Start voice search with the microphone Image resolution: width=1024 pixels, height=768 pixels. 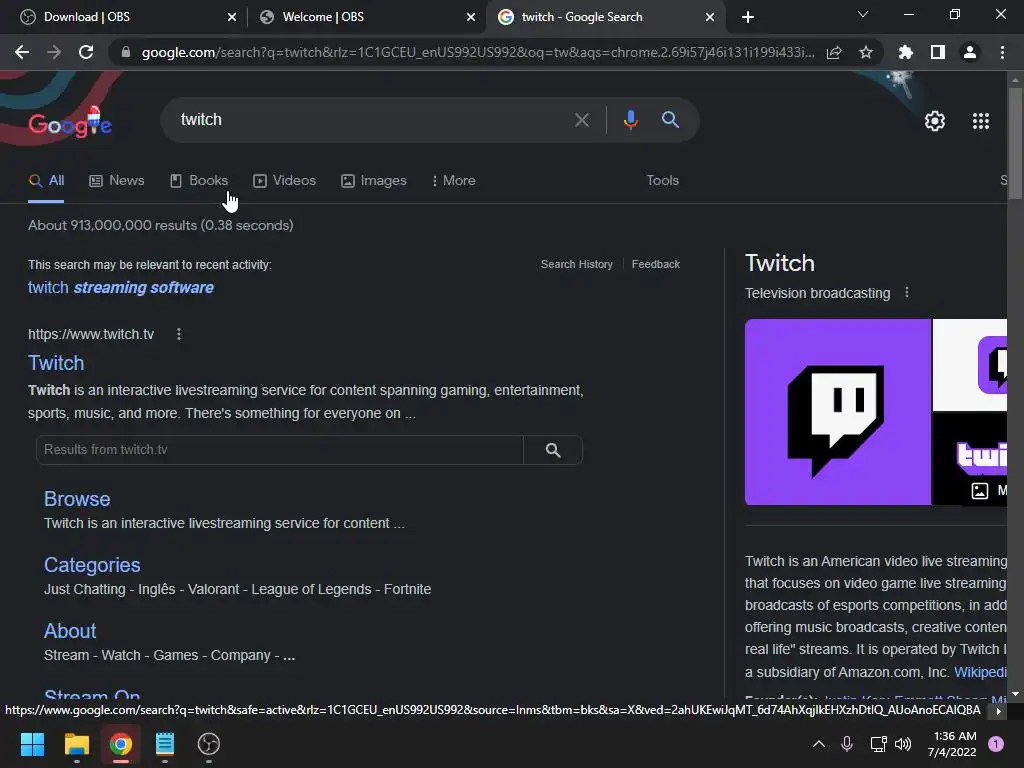point(630,120)
